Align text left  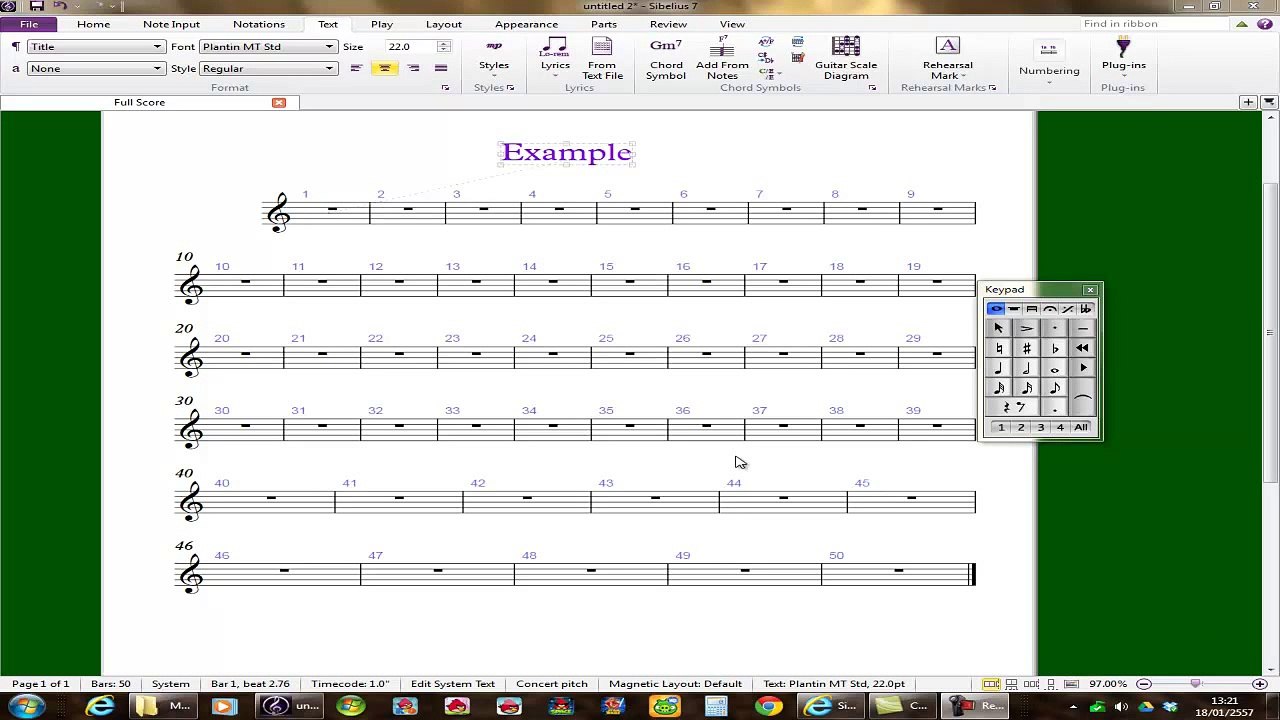pyautogui.click(x=356, y=68)
